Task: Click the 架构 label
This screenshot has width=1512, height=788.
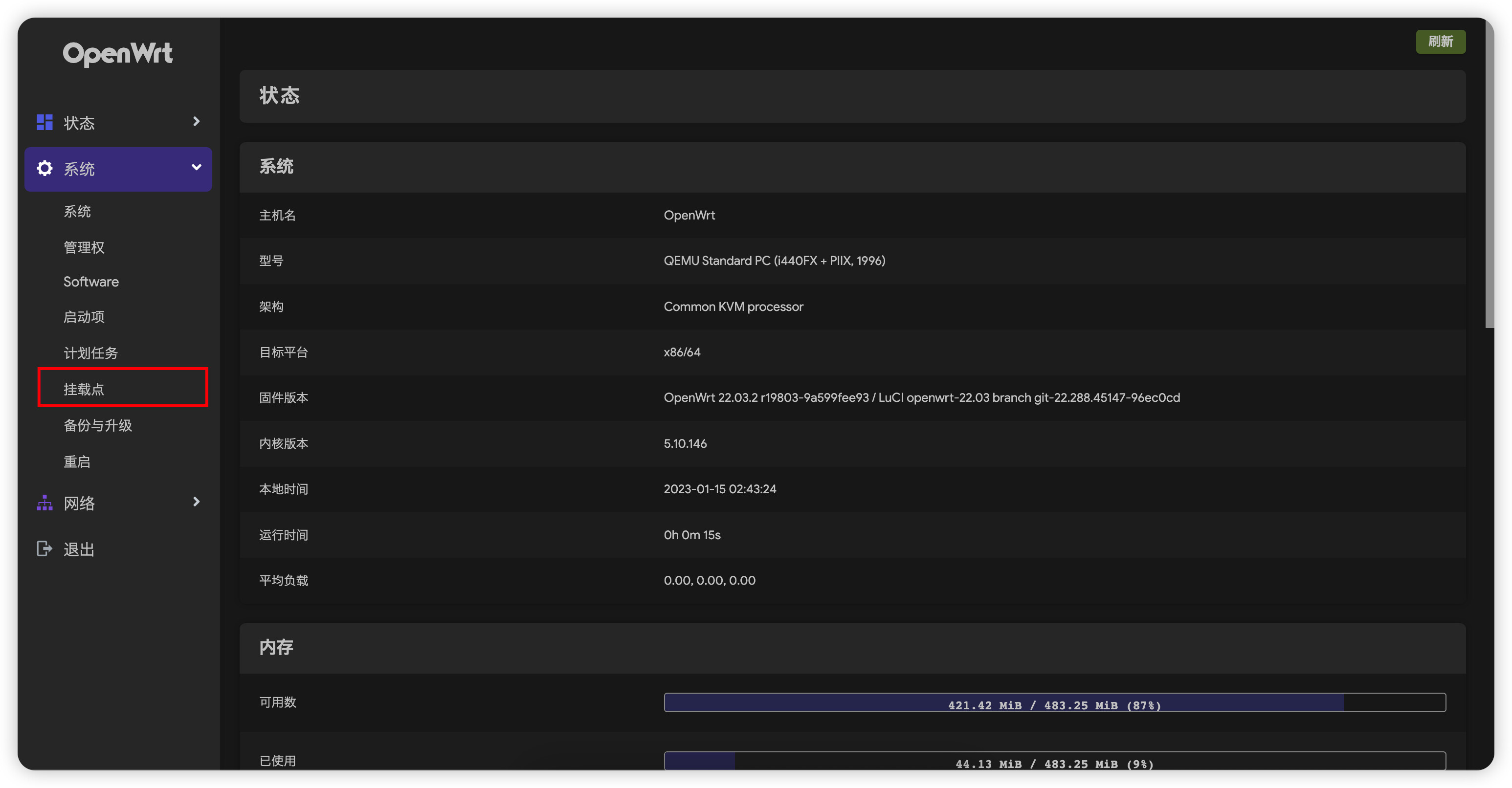Action: [271, 306]
